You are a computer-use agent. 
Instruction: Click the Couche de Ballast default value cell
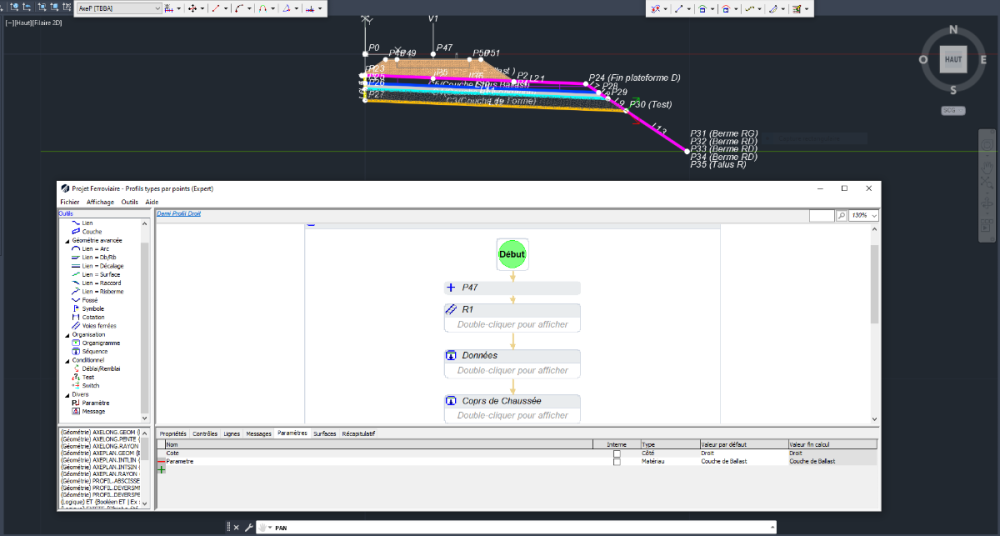coord(744,461)
